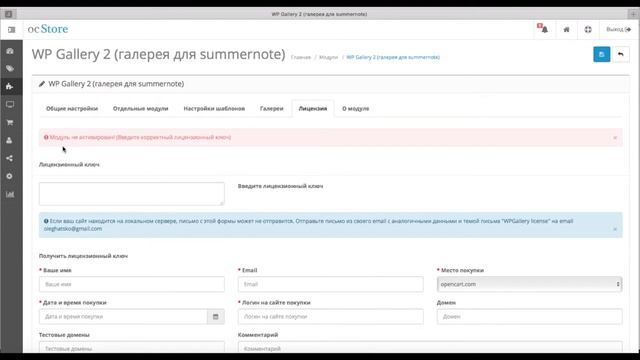Log out using Выход link
The image size is (640, 360).
pyautogui.click(x=618, y=29)
